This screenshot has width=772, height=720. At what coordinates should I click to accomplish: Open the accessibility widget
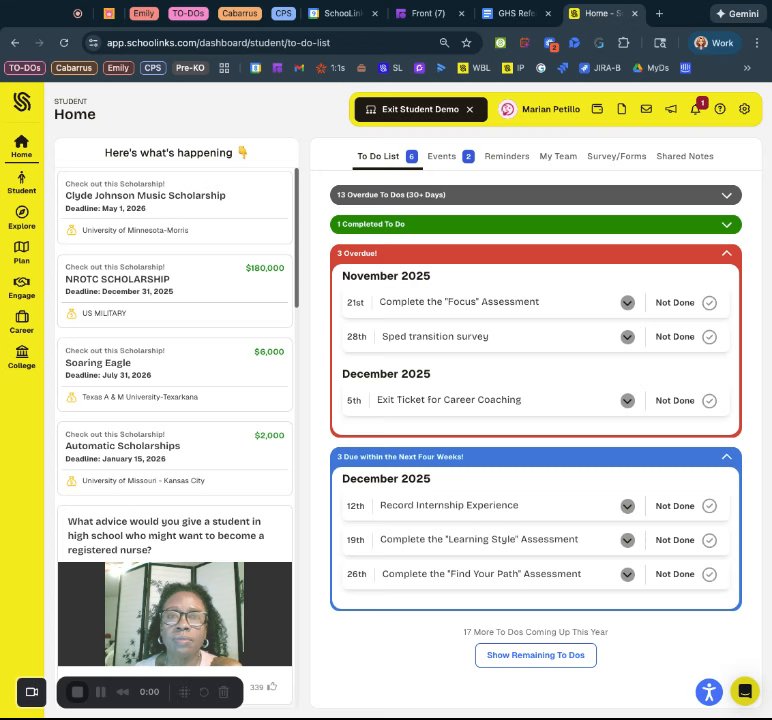click(709, 692)
